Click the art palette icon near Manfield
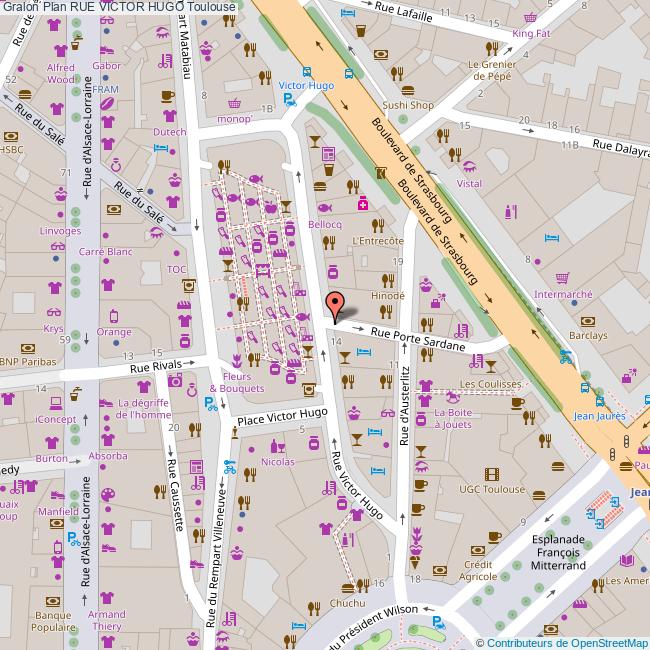 (108, 494)
